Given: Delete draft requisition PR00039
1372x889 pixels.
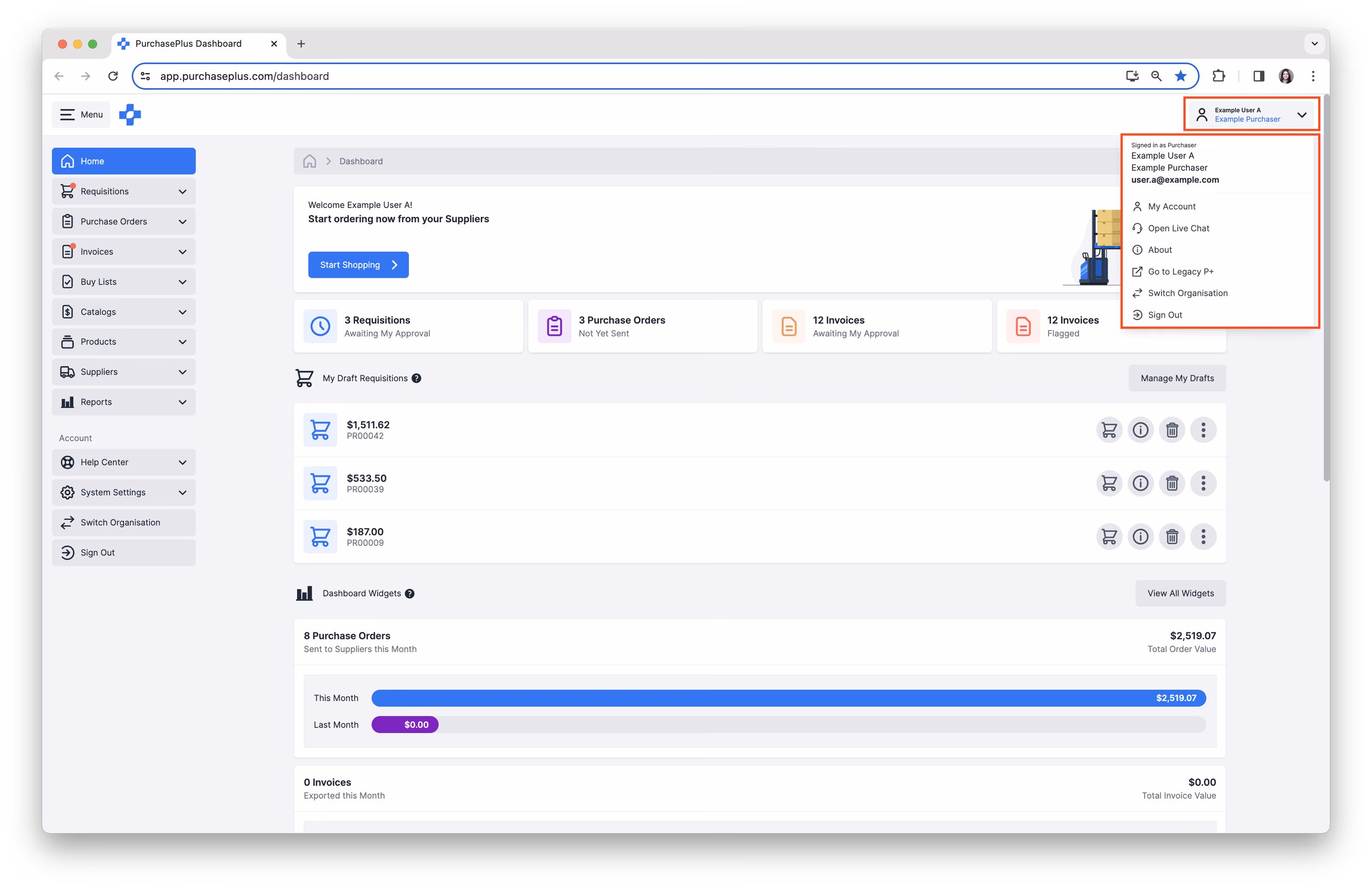Looking at the screenshot, I should pyautogui.click(x=1172, y=483).
